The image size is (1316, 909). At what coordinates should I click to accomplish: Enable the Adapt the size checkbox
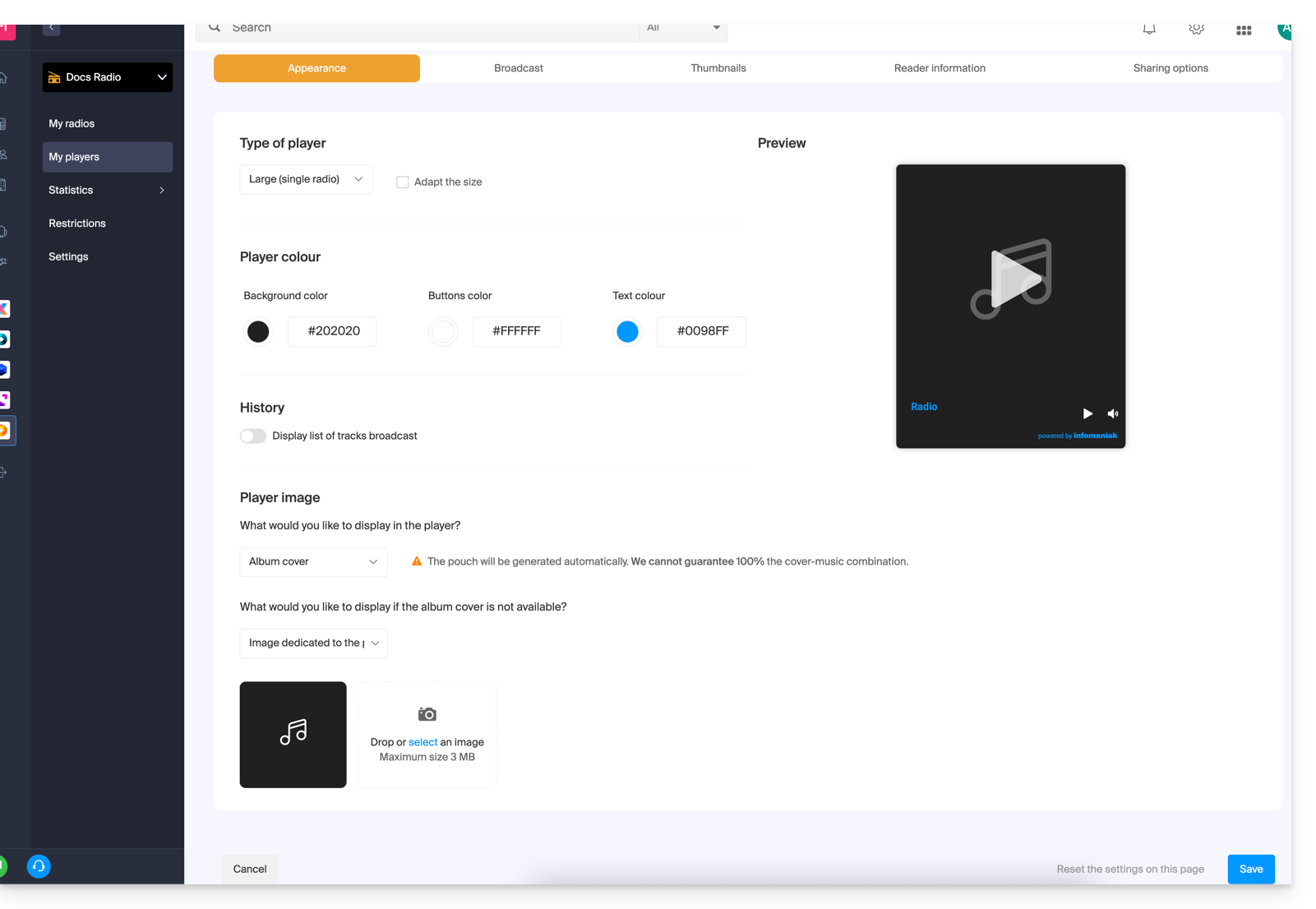403,182
